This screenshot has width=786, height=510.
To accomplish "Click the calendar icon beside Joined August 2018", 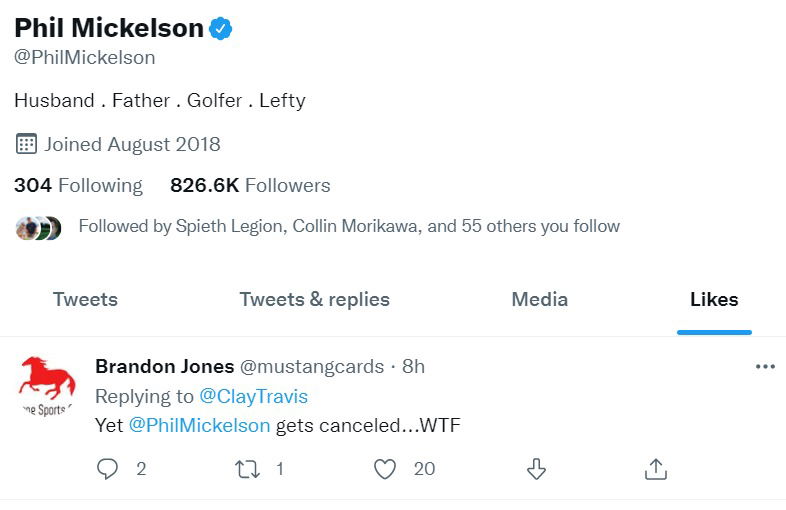I will (x=26, y=144).
